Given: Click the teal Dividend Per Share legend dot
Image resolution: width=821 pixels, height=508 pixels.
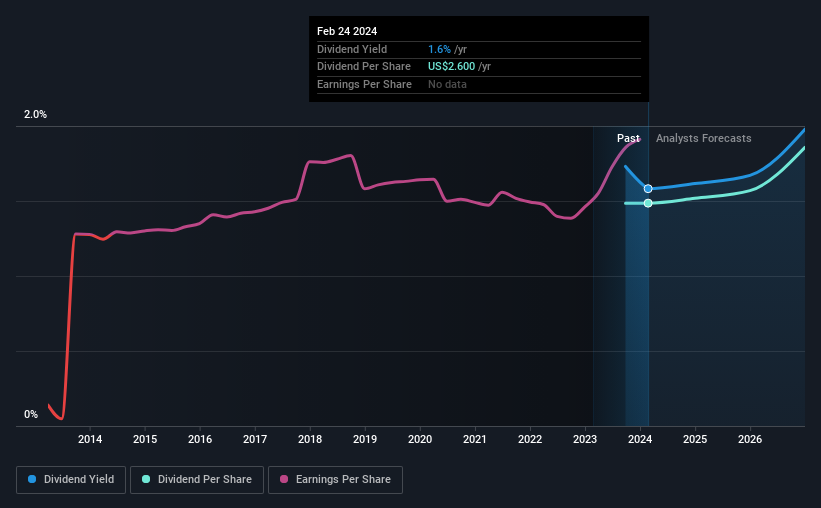Looking at the screenshot, I should 146,479.
